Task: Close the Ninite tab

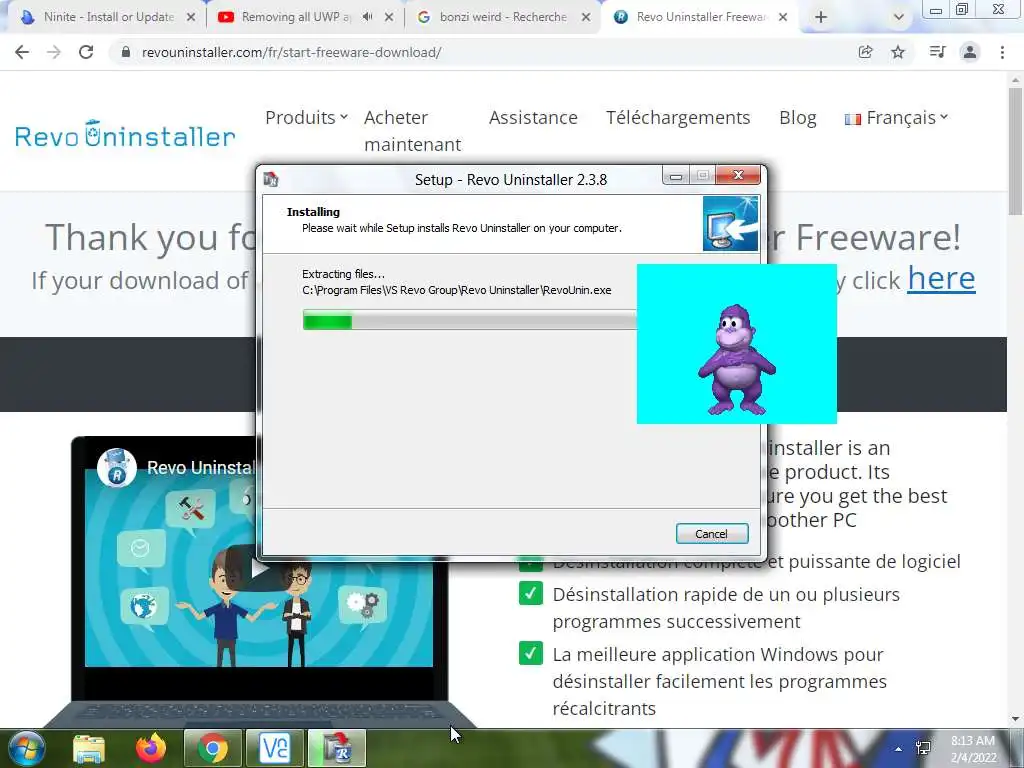Action: pos(191,18)
